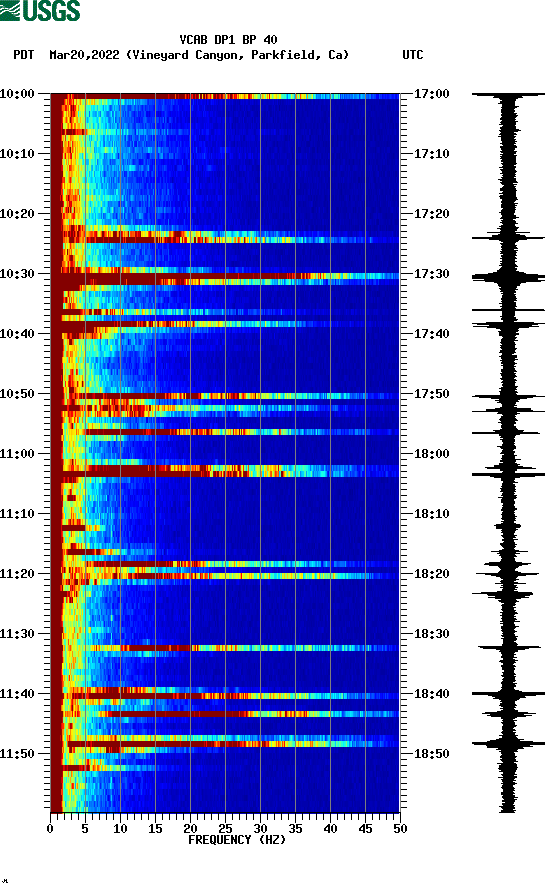Screen dimensions: 552x892
Task: Click the '35' frequency axis label
Action: click(295, 829)
